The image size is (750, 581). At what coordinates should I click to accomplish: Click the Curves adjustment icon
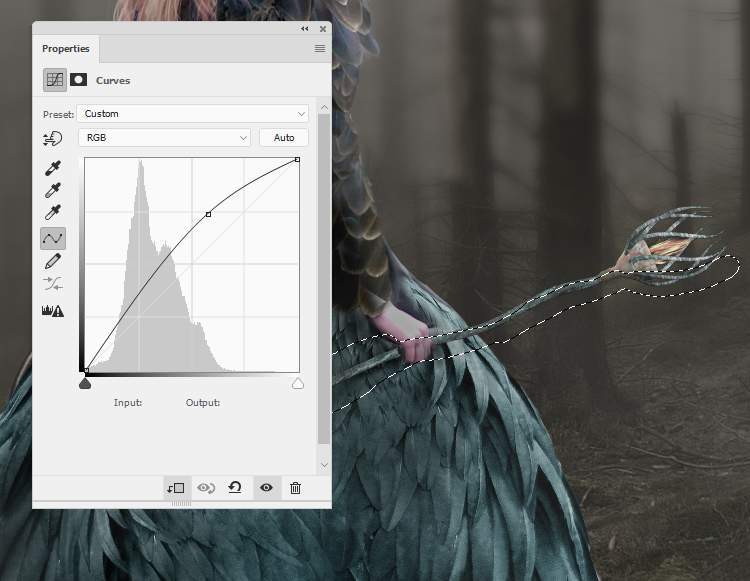(55, 80)
